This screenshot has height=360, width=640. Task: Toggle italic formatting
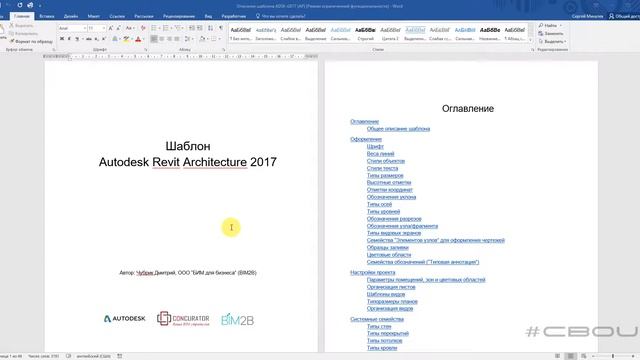point(69,39)
